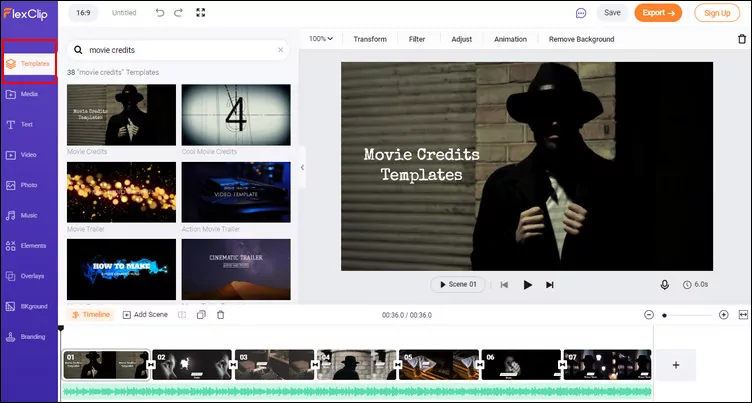
Task: Click the microphone voiceover icon
Action: [x=664, y=285]
